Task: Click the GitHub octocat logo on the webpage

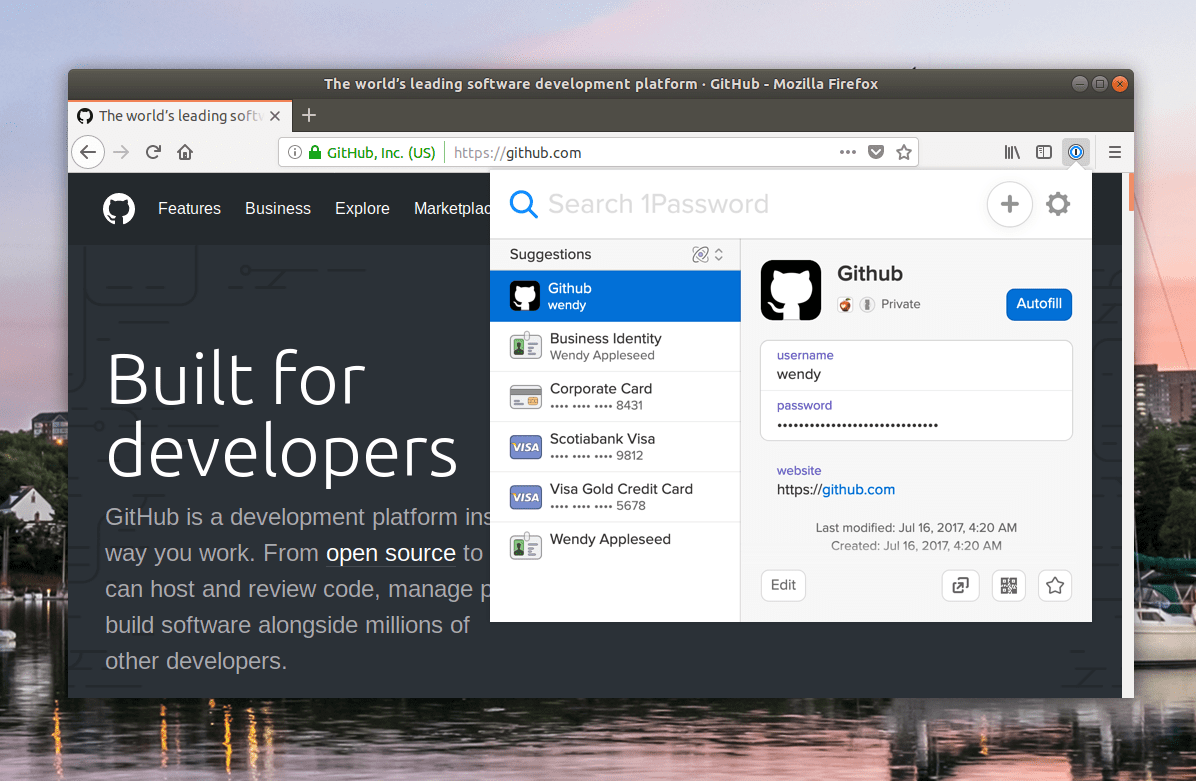Action: [x=119, y=208]
